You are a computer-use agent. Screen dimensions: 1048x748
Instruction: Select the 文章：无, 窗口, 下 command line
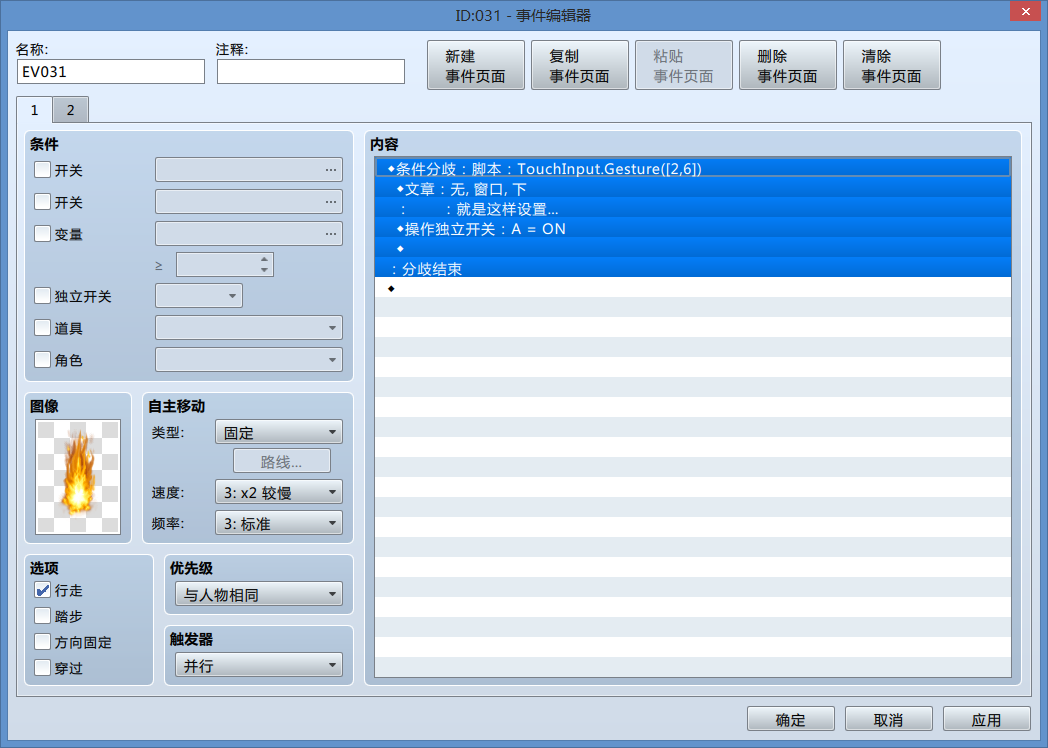(x=693, y=189)
